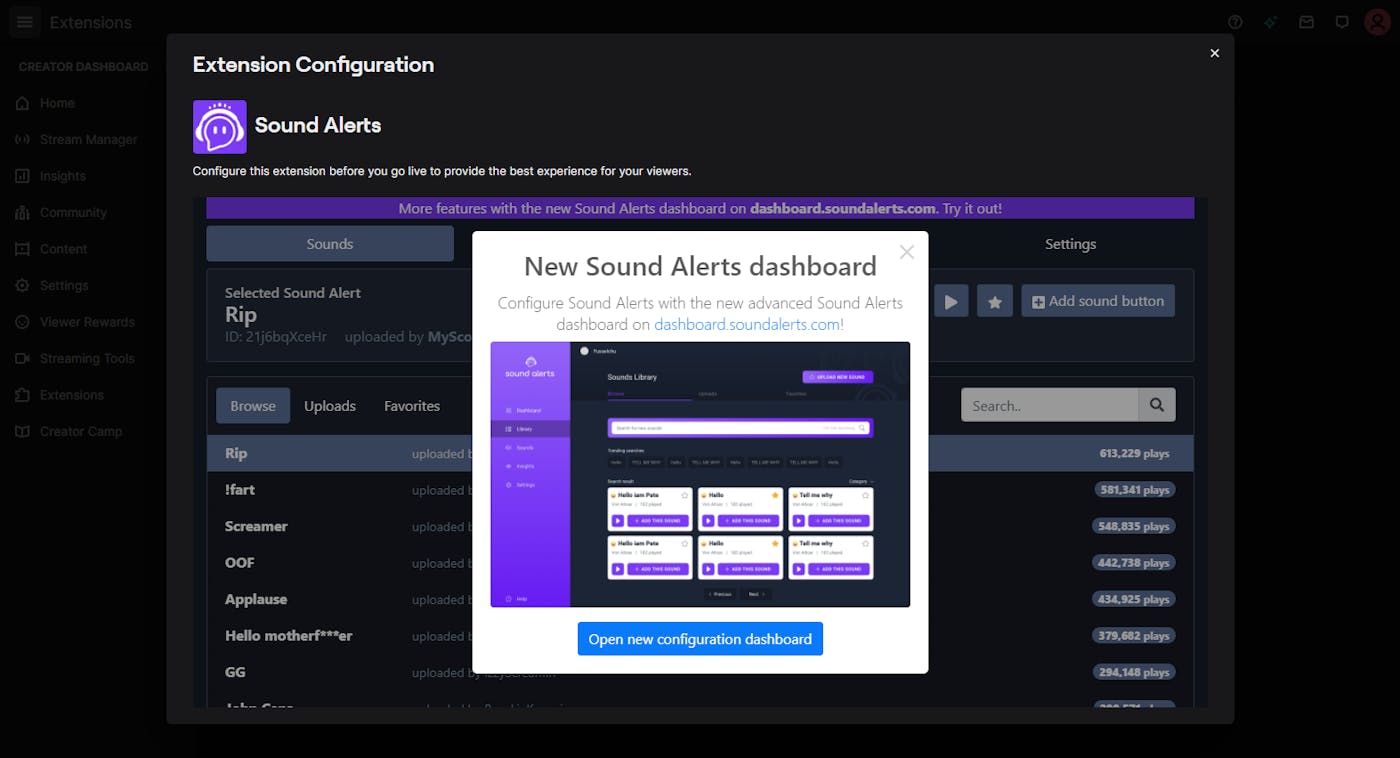This screenshot has width=1400, height=758.
Task: Open Stream Manager in sidebar
Action: (88, 139)
